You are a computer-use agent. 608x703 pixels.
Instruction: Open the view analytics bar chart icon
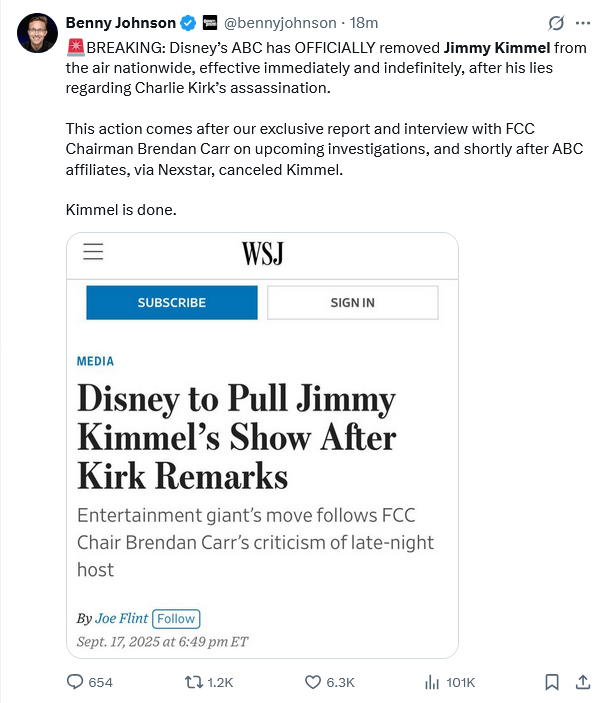433,682
